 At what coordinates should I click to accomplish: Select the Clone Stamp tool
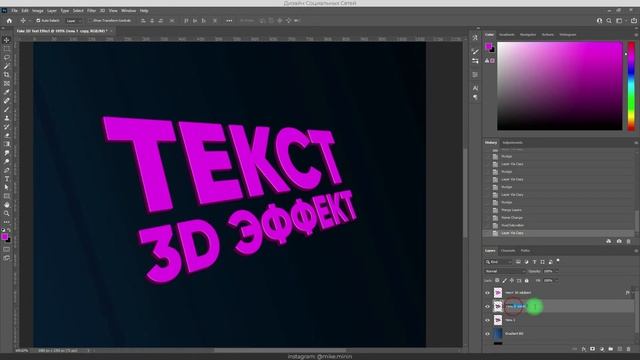point(7,118)
